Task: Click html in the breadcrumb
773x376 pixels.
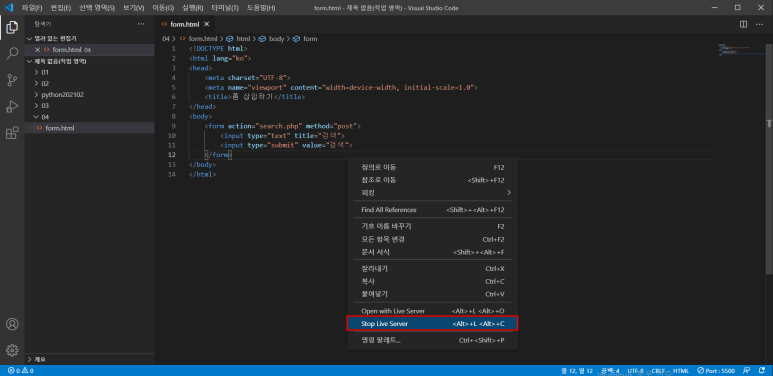Action: click(243, 39)
